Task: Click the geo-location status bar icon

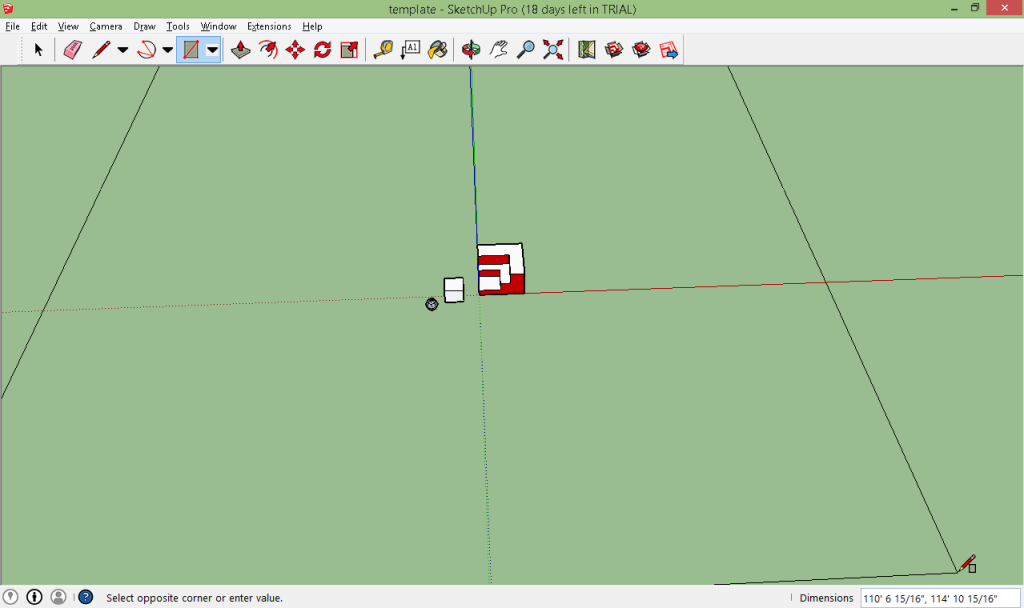Action: 11,597
